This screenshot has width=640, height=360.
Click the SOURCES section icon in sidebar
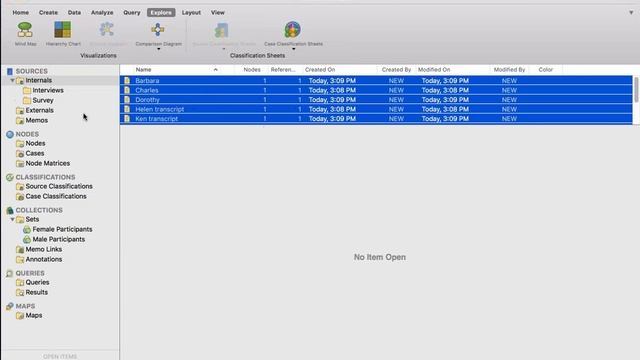[x=10, y=71]
